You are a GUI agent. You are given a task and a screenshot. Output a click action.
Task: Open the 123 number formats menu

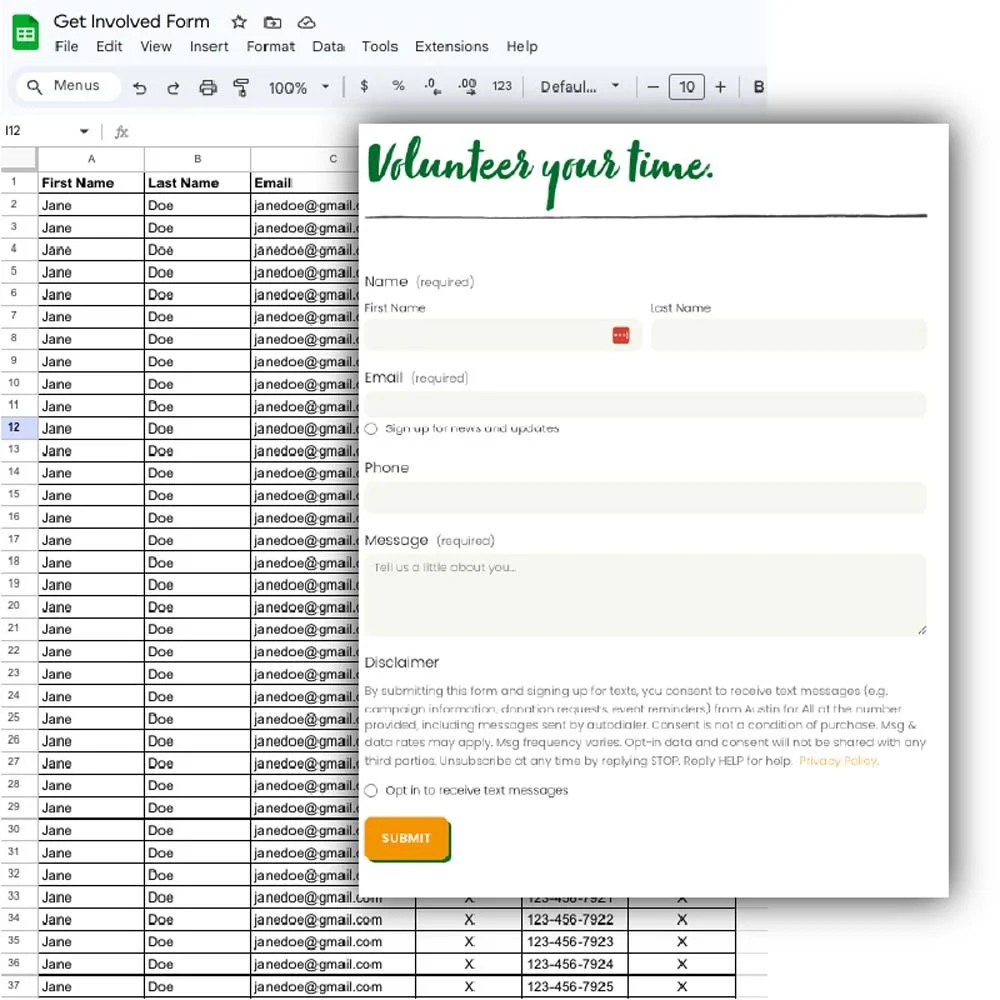pyautogui.click(x=502, y=85)
